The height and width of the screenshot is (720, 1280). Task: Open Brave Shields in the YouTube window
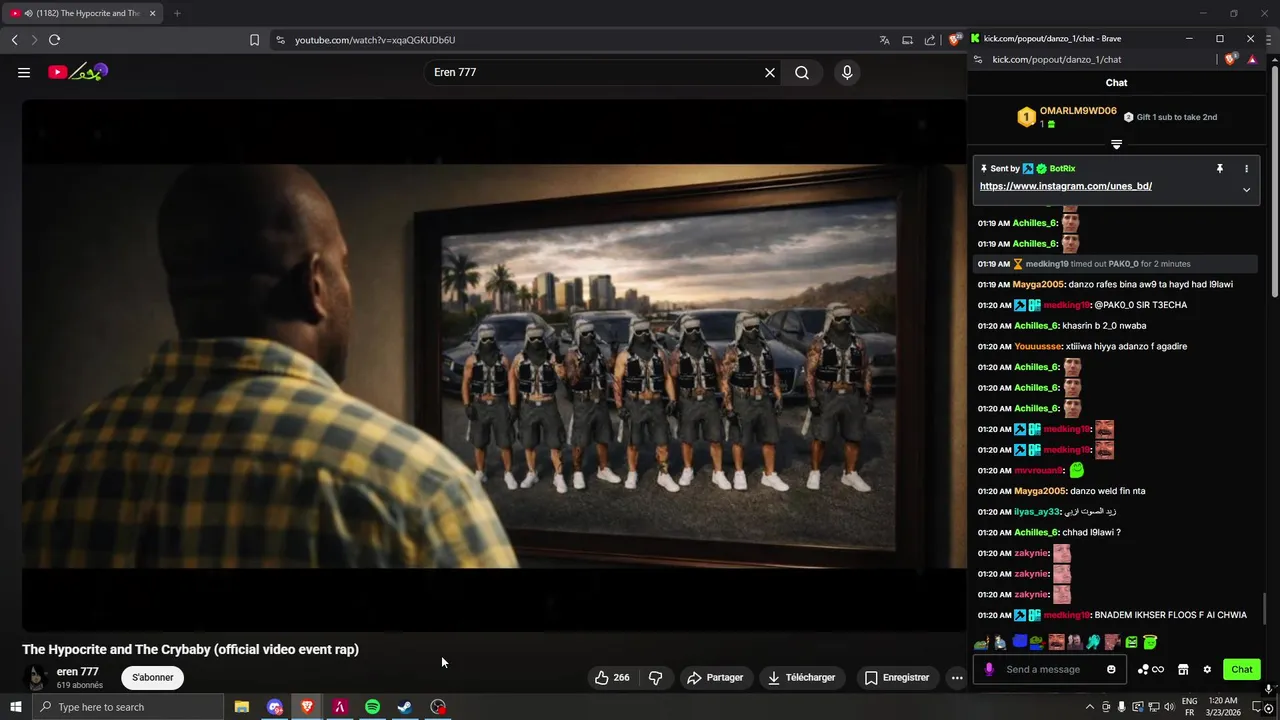click(x=955, y=39)
